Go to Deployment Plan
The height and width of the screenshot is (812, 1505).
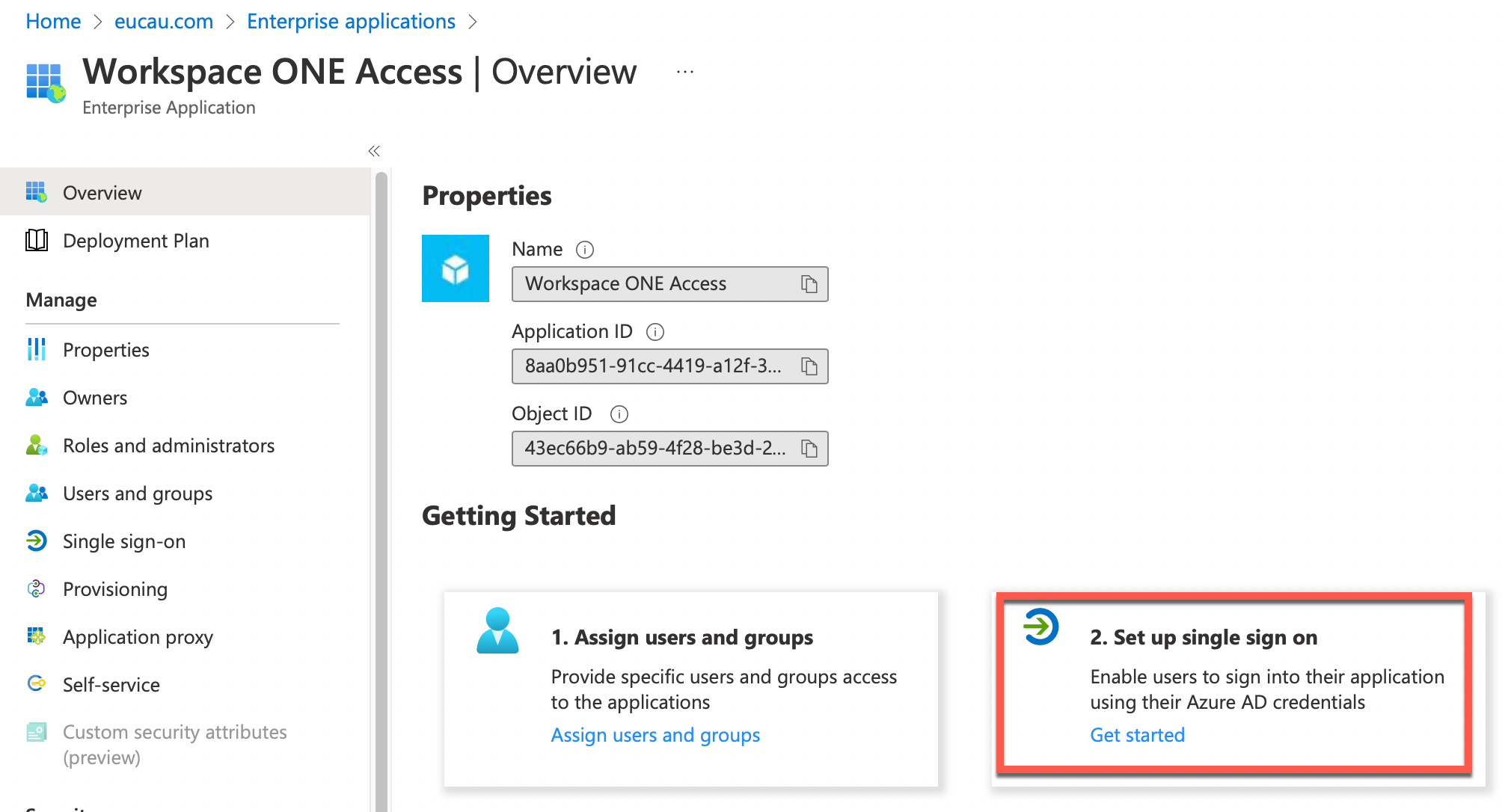[x=135, y=241]
